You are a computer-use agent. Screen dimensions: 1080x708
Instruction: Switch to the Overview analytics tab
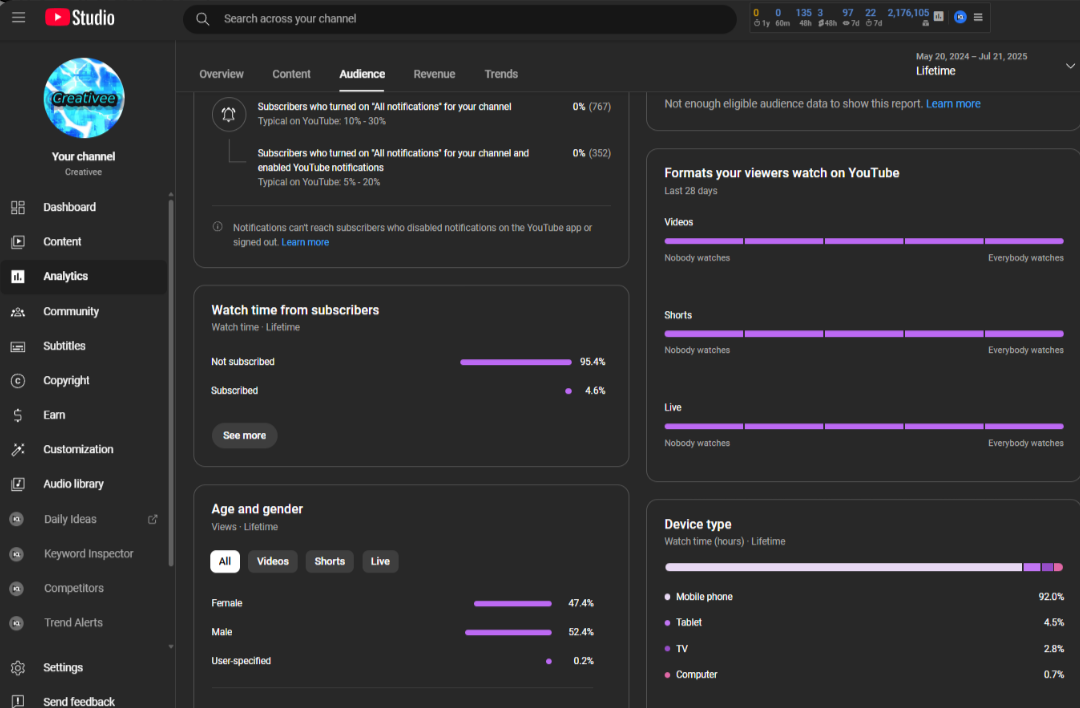click(221, 74)
